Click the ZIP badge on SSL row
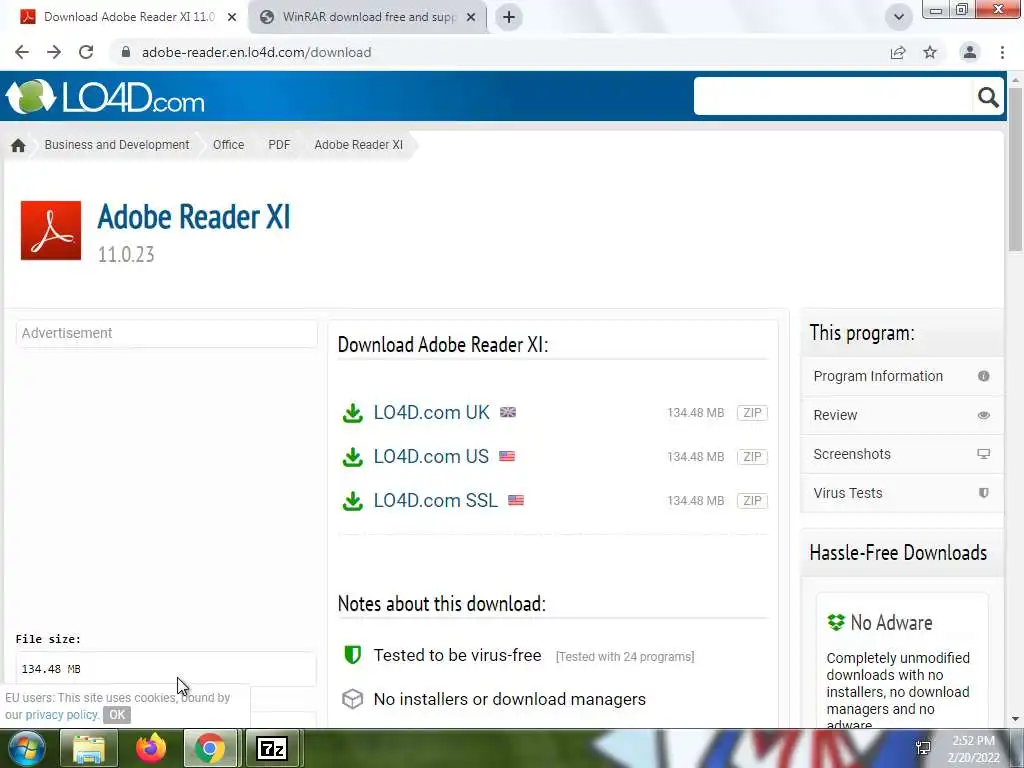 [752, 500]
